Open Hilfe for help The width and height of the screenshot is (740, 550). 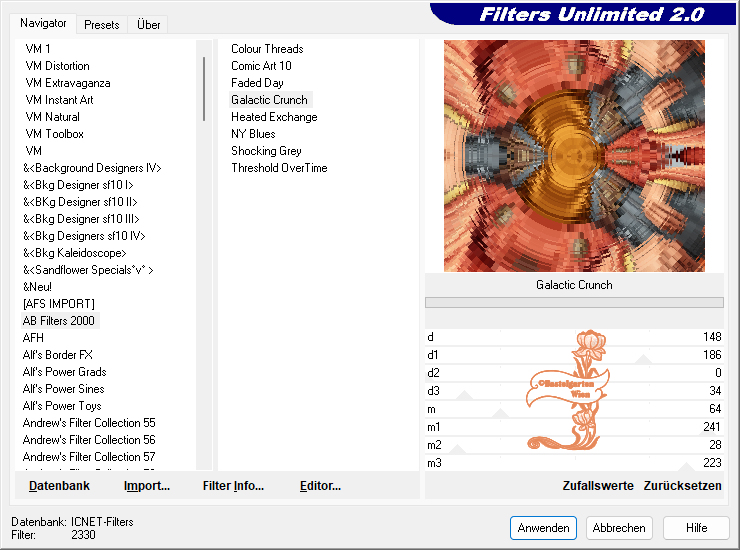tap(697, 528)
